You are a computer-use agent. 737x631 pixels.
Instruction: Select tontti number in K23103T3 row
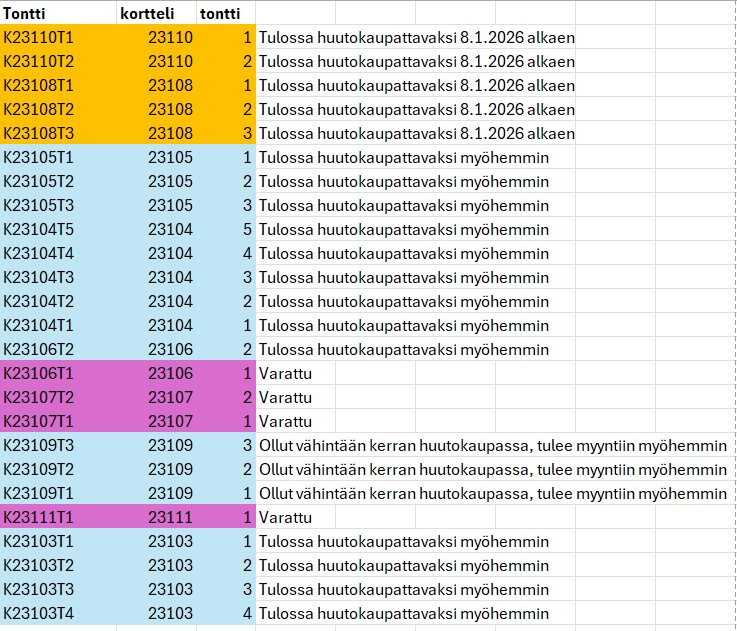[x=246, y=589]
